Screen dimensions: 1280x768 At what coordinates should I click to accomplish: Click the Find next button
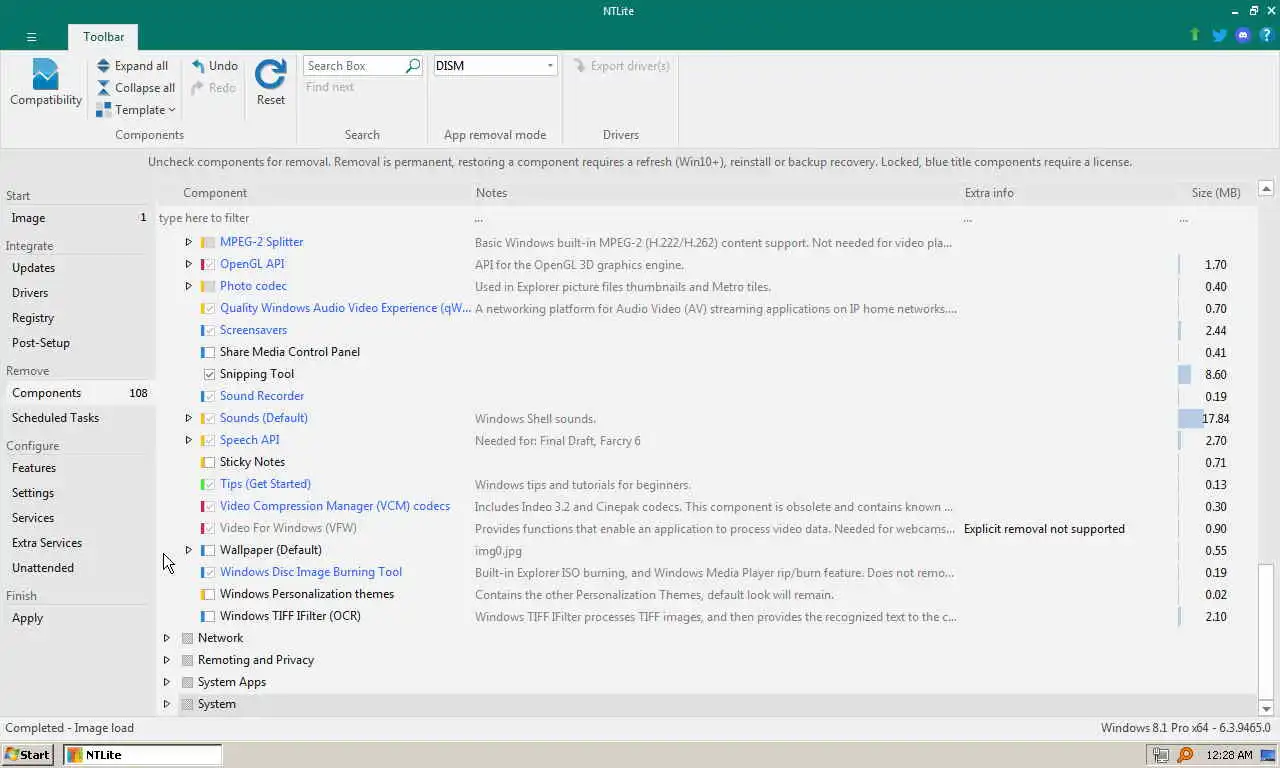(330, 87)
